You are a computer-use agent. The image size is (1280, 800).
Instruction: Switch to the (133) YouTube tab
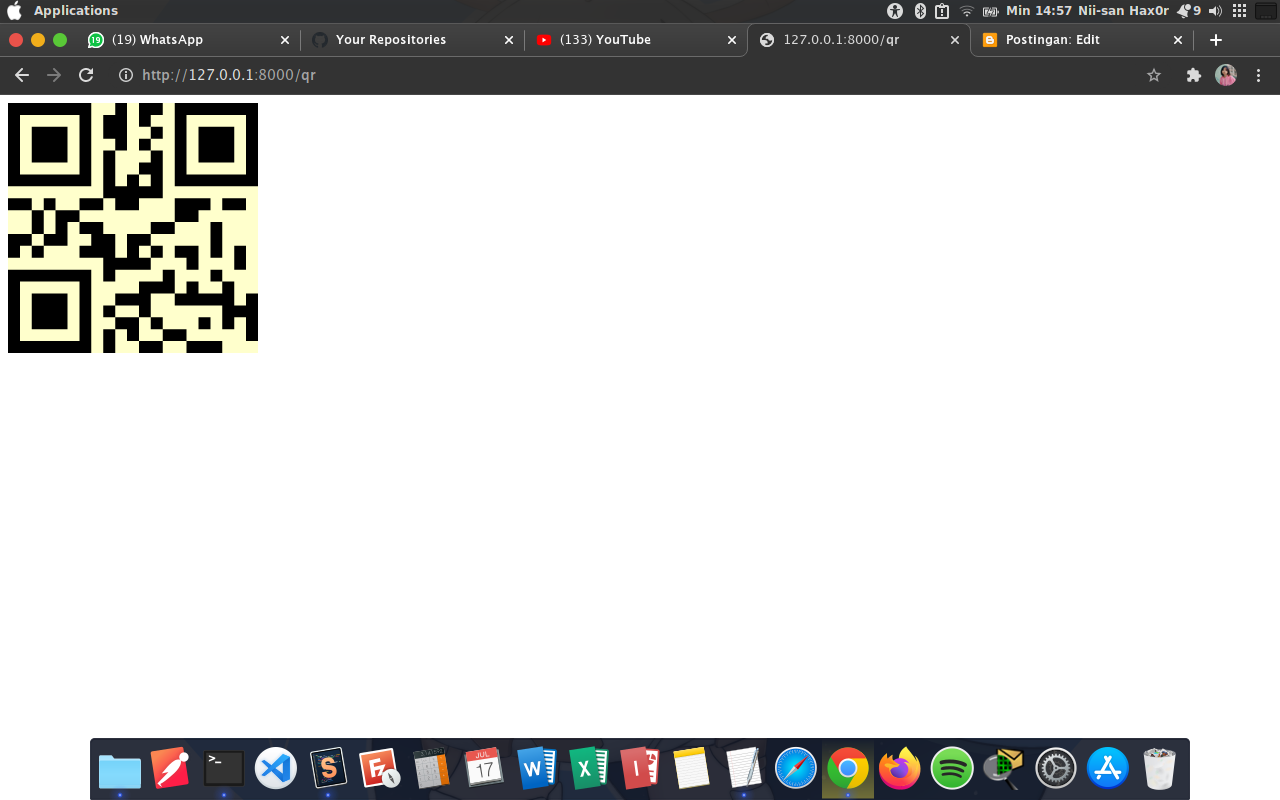pyautogui.click(x=634, y=40)
